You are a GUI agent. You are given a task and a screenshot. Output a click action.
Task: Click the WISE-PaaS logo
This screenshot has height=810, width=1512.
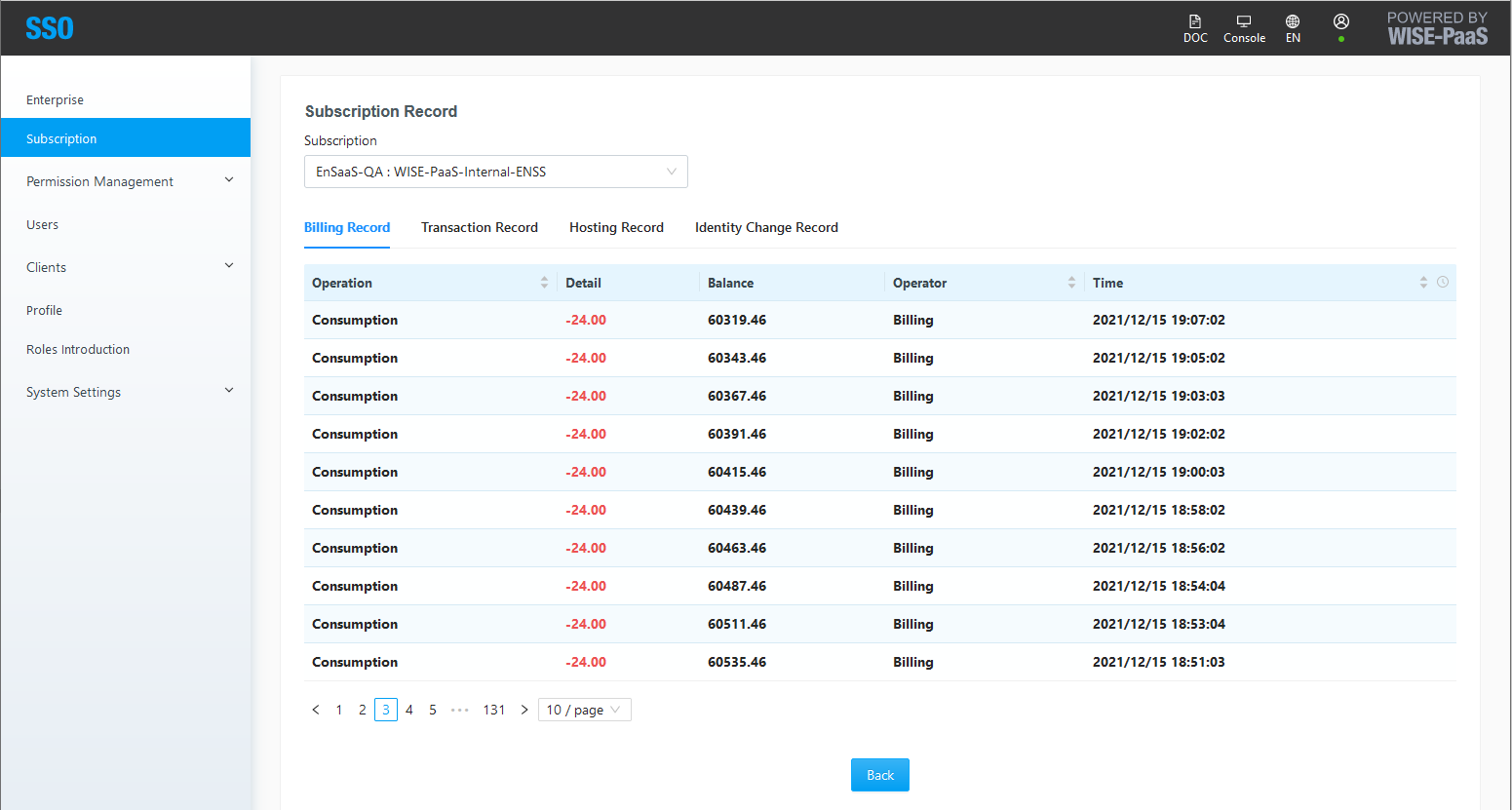(1438, 28)
